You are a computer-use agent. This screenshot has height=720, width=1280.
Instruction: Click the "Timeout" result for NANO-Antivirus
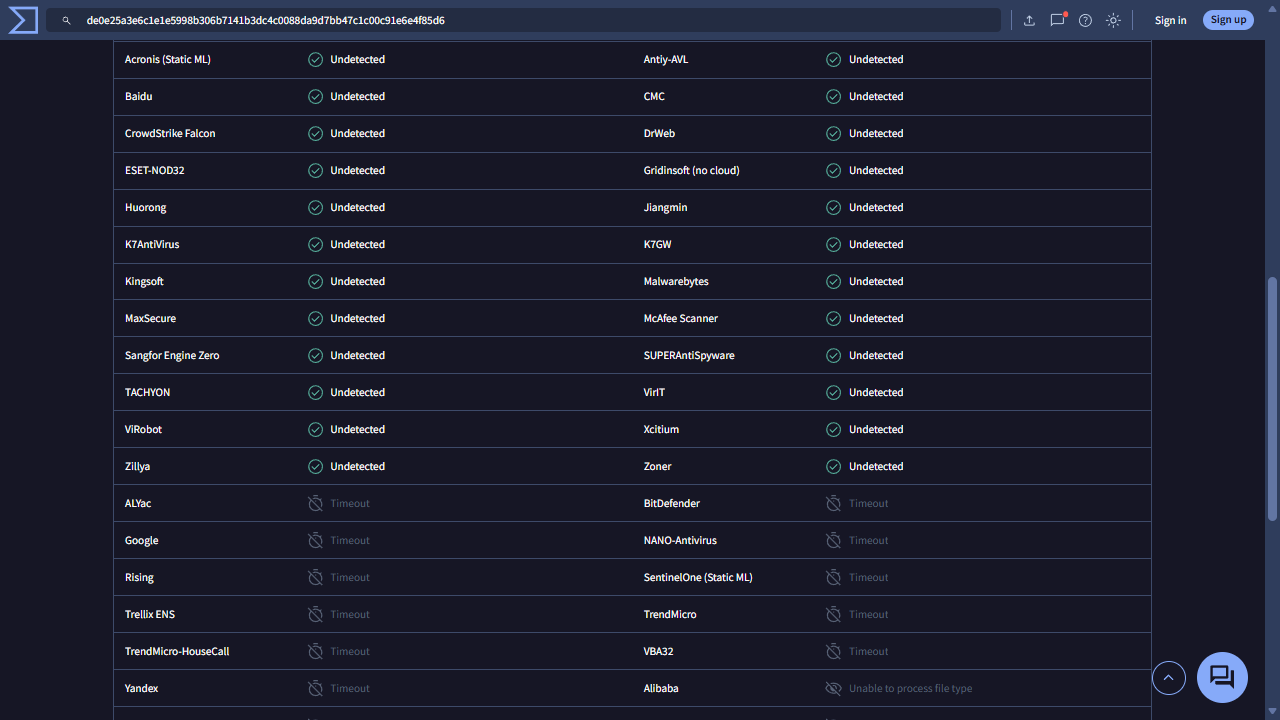tap(868, 541)
